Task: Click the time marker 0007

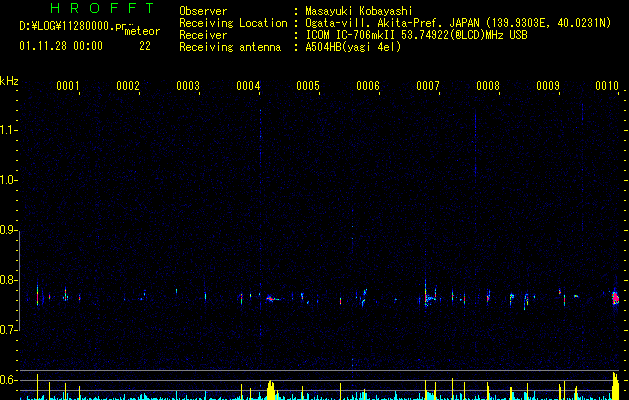Action: (428, 86)
